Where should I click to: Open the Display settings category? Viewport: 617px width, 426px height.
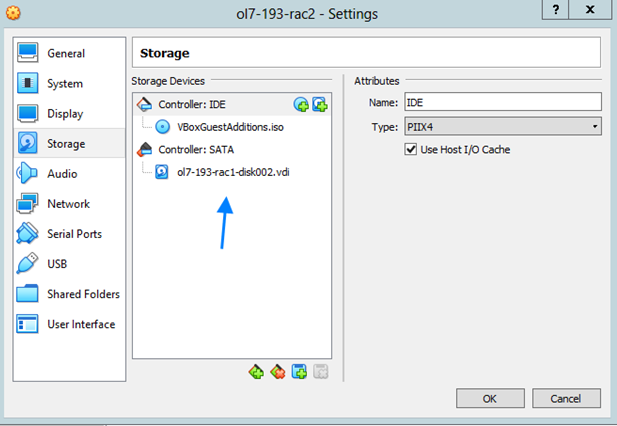(x=69, y=114)
